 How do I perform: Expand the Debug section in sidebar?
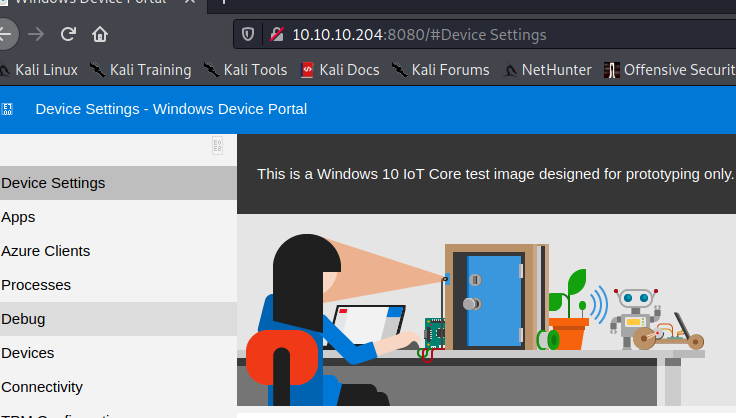(23, 319)
